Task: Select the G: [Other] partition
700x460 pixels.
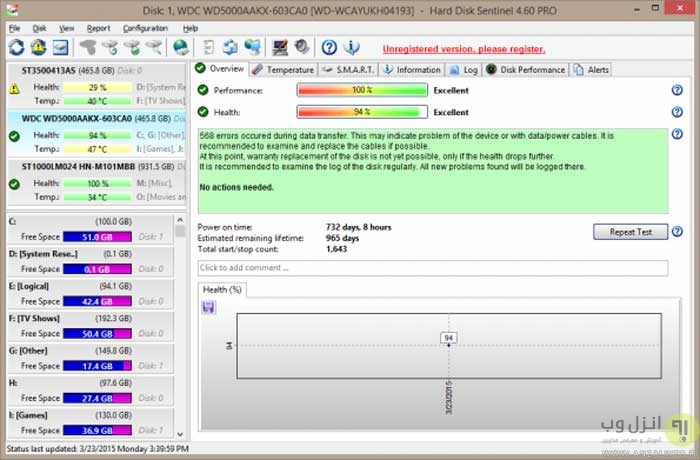Action: 91,358
